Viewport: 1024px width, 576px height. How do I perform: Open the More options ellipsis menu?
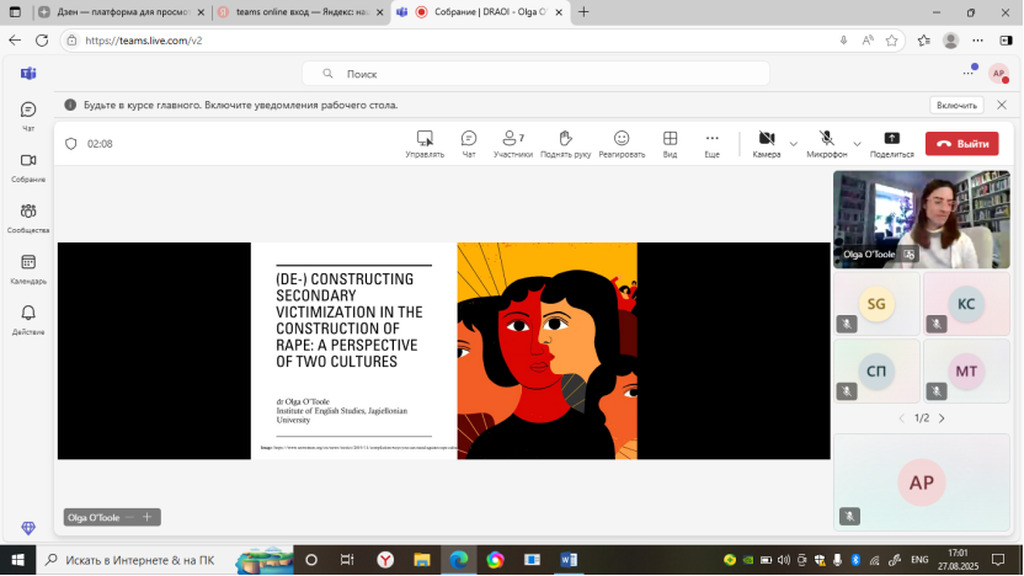pyautogui.click(x=712, y=143)
